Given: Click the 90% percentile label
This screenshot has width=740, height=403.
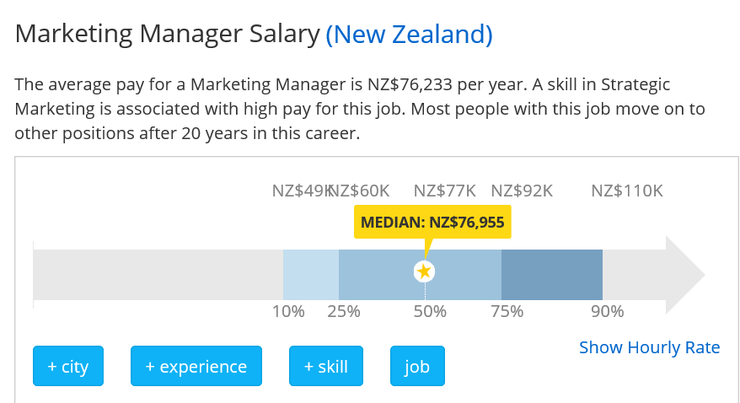Looking at the screenshot, I should [x=607, y=311].
